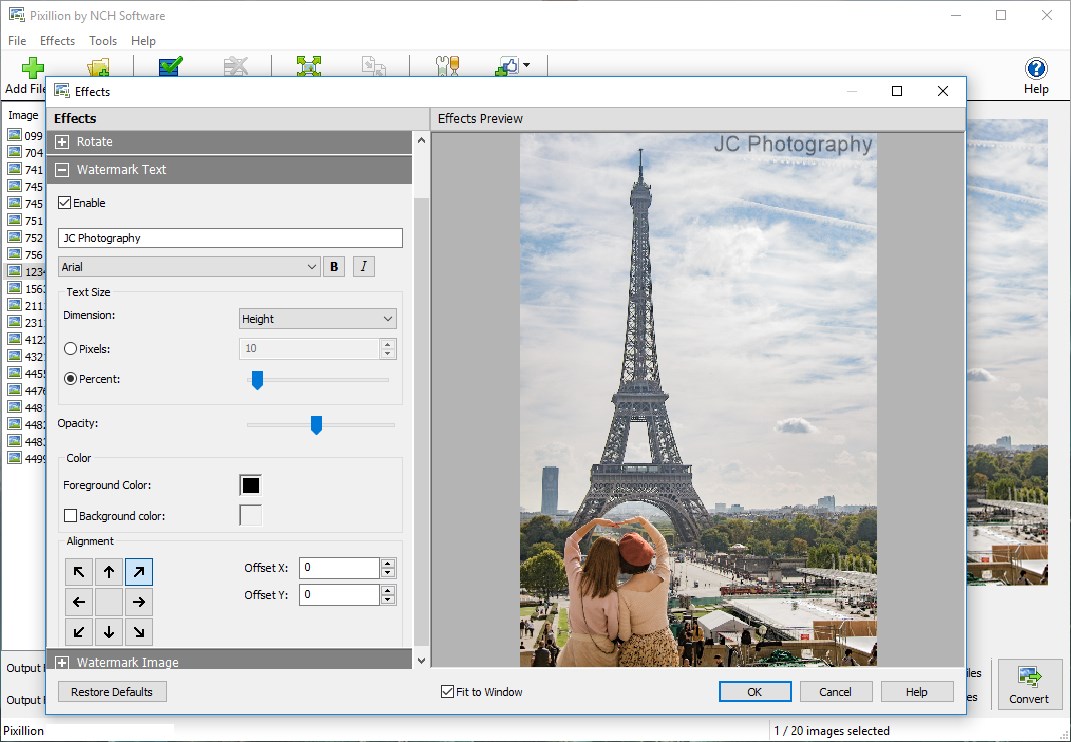
Task: Click the Restore Defaults button
Action: pyautogui.click(x=111, y=691)
